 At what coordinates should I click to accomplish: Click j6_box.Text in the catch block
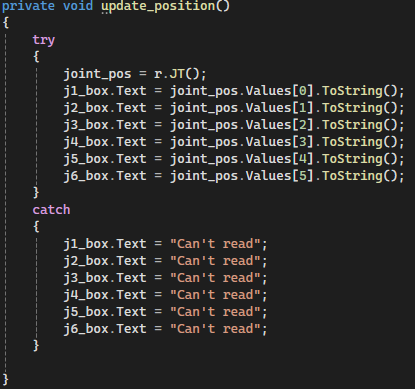pyautogui.click(x=105, y=329)
